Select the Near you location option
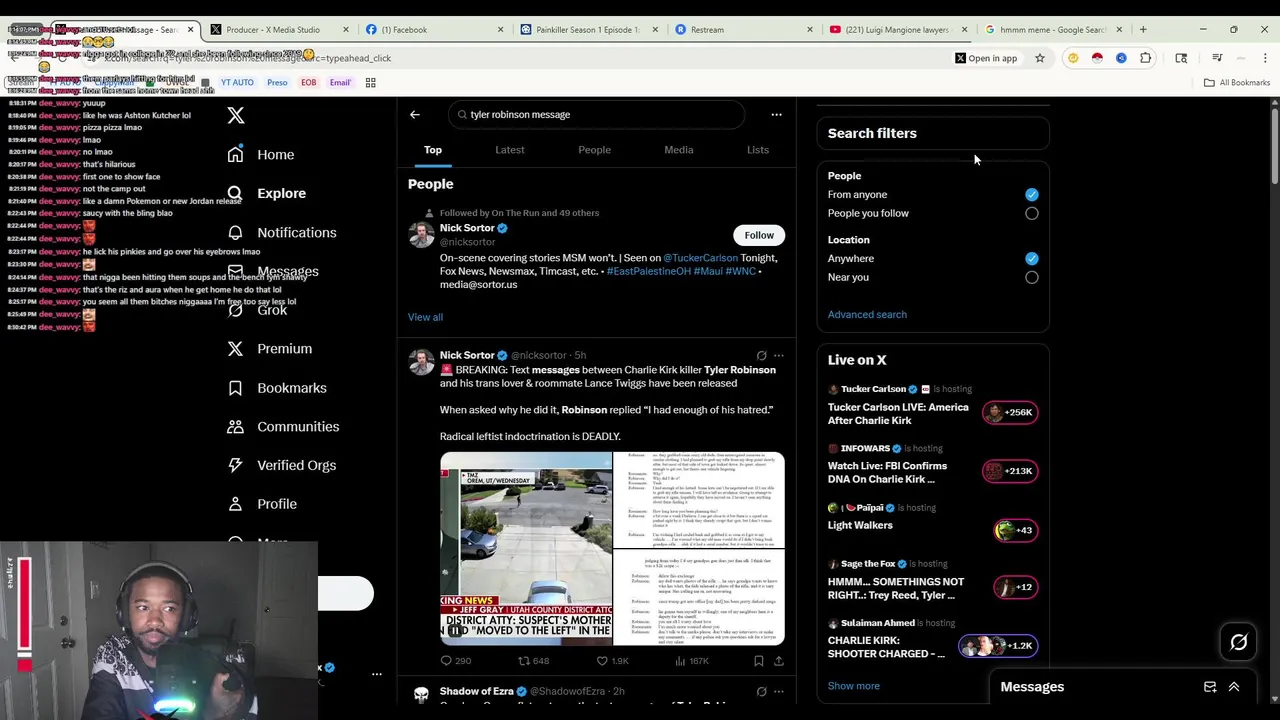The image size is (1280, 720). 1032,277
